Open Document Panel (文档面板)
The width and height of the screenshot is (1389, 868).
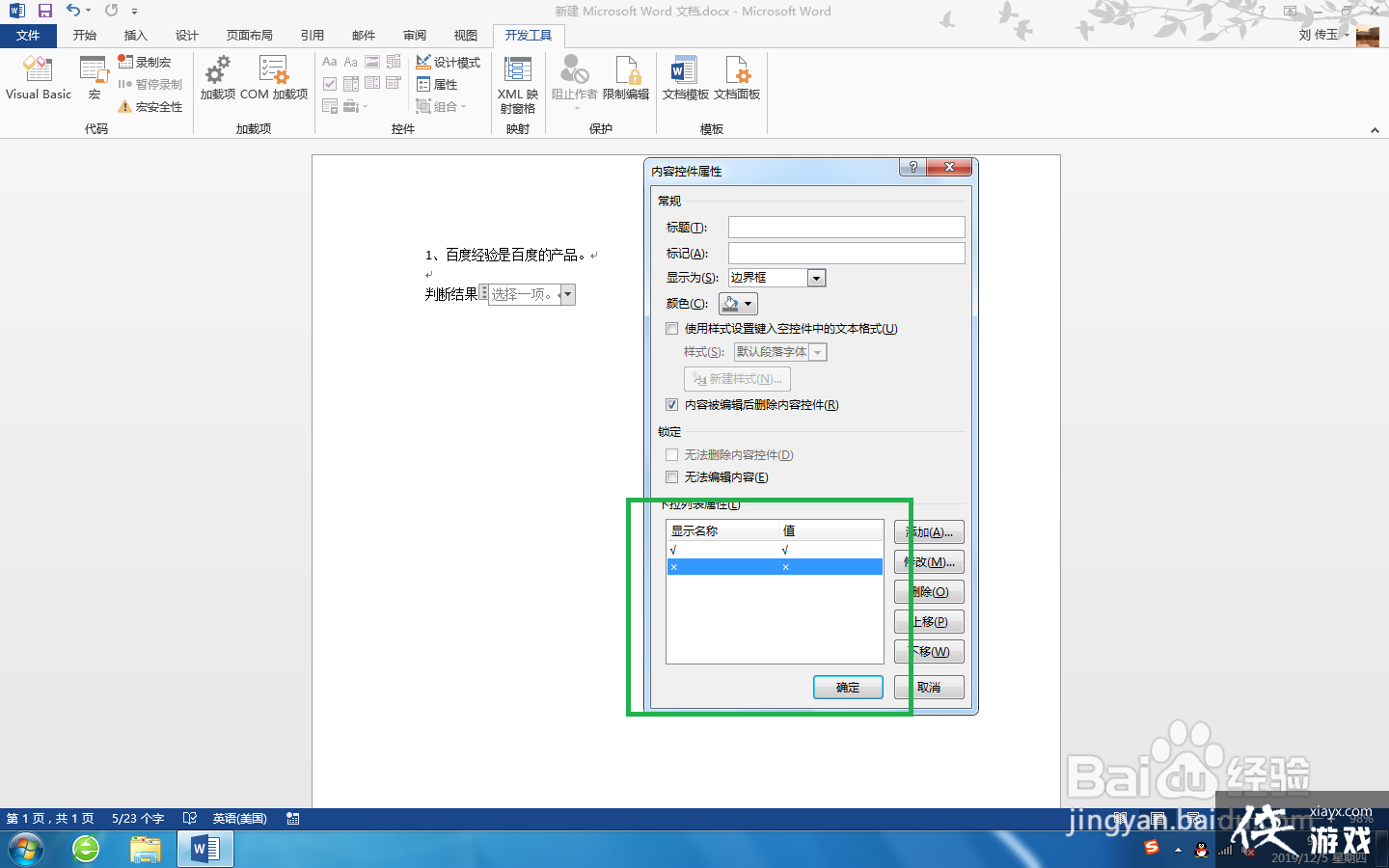737,78
